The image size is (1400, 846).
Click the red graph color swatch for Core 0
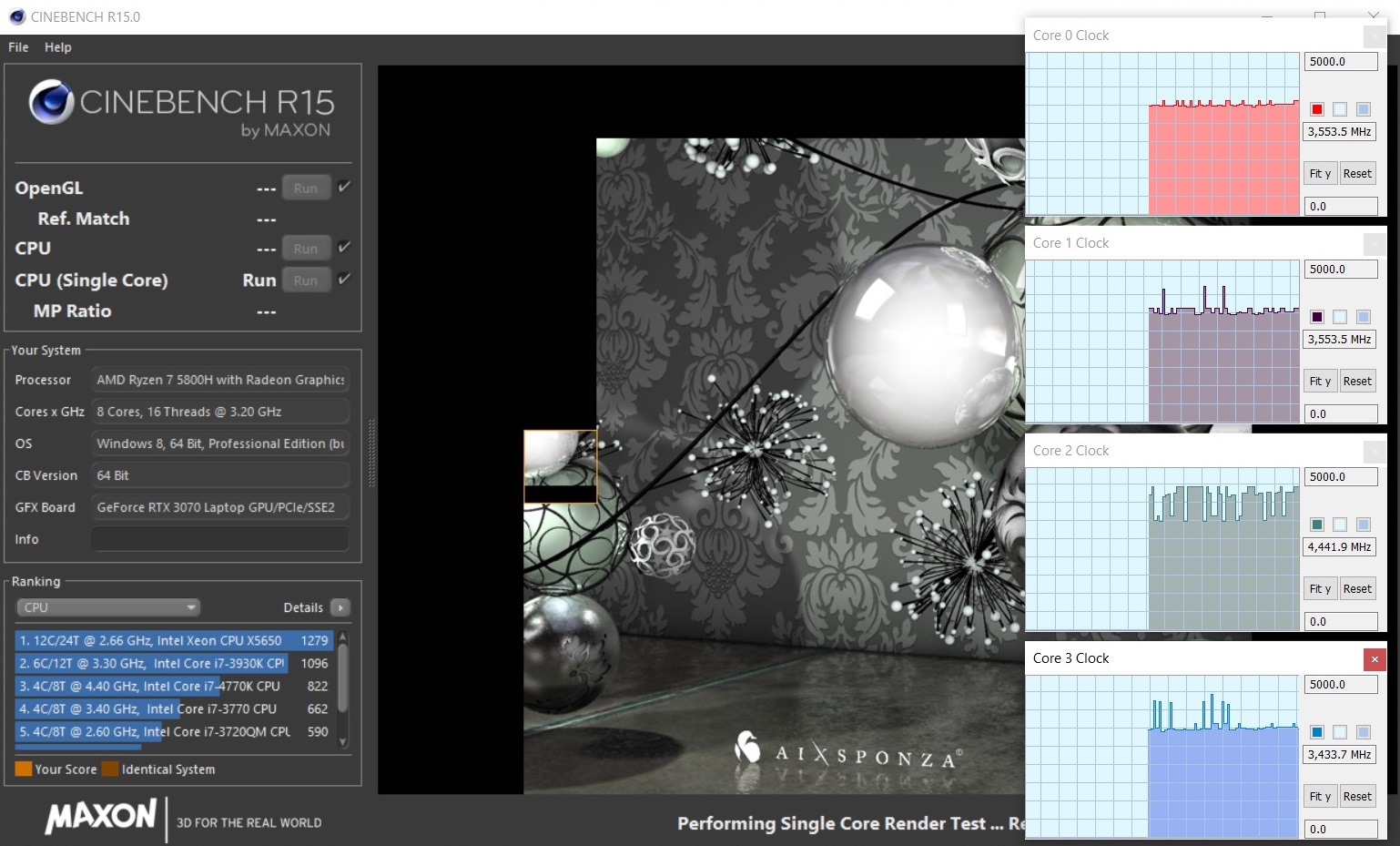(1316, 109)
